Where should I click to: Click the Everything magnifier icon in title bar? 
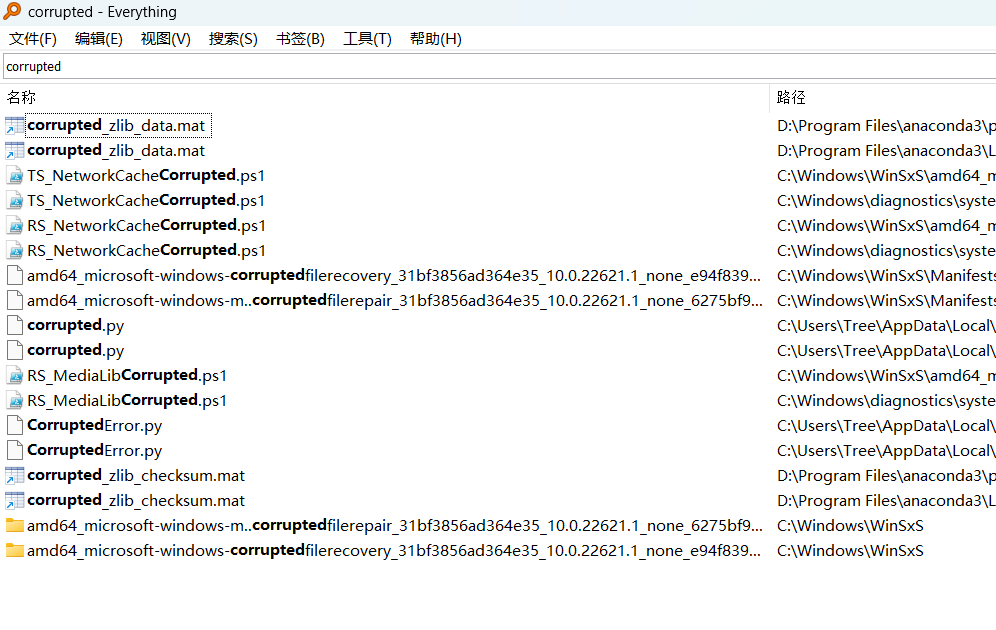pyautogui.click(x=12, y=11)
